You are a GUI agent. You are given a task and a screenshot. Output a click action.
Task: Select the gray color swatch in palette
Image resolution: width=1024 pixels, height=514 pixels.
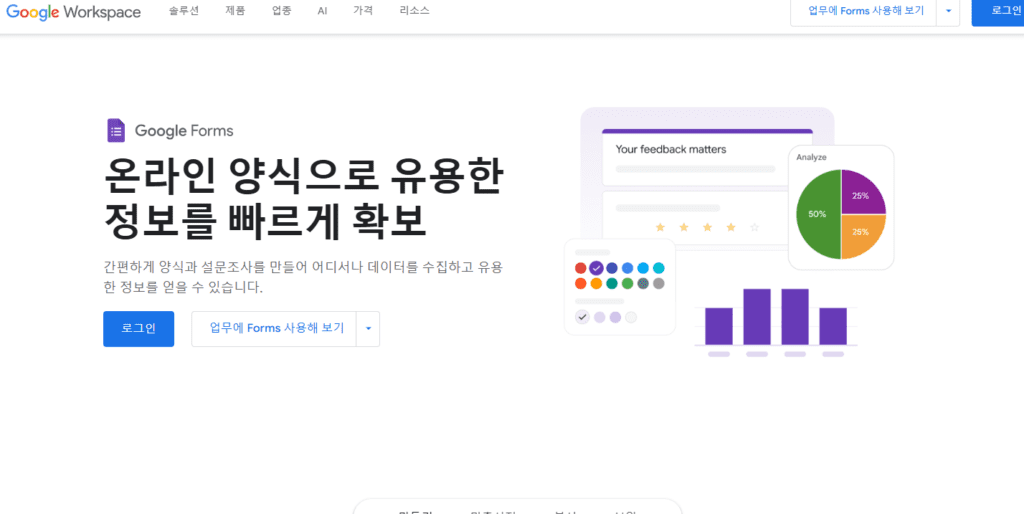[659, 283]
